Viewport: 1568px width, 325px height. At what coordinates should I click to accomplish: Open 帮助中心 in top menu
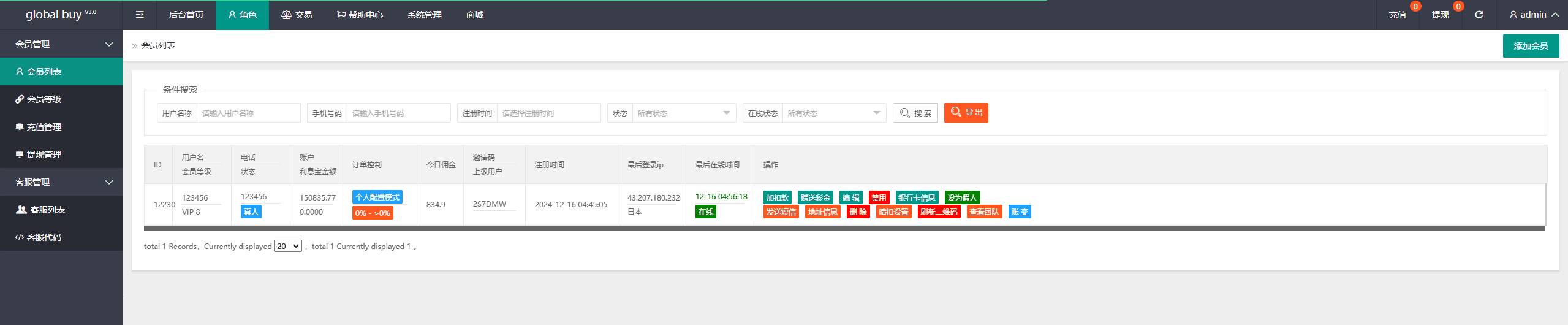tap(360, 15)
